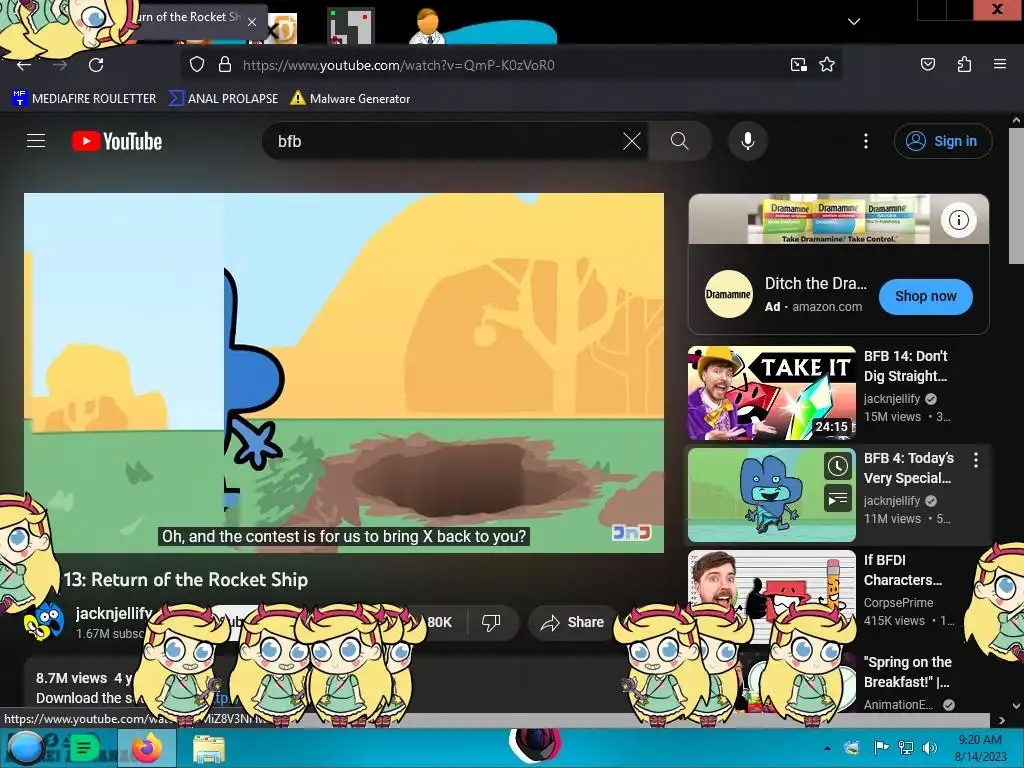Screen dimensions: 1024x768
Task: Click the Firefox icon in the taskbar
Action: [147, 748]
